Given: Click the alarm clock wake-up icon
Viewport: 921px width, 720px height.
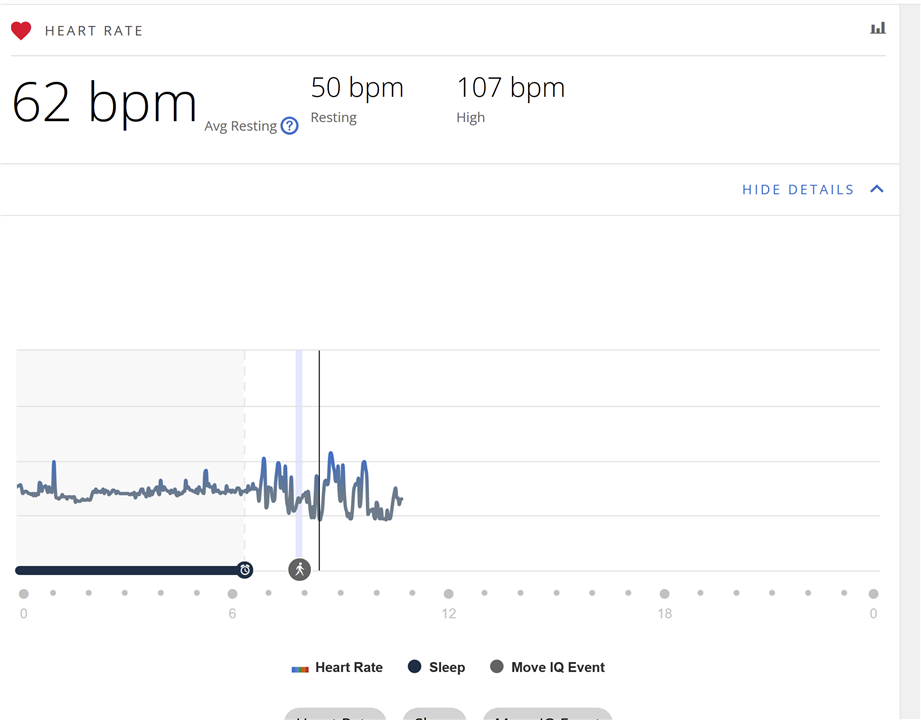Looking at the screenshot, I should click(245, 570).
